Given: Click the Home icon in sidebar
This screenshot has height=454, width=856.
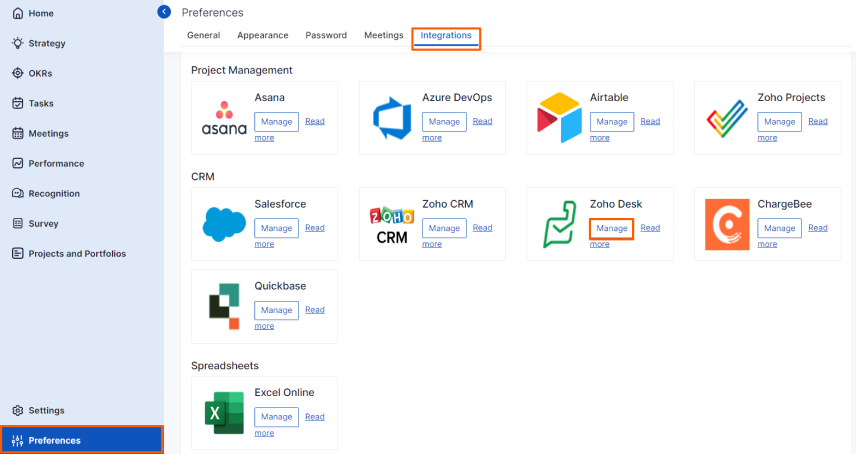Looking at the screenshot, I should [x=17, y=13].
